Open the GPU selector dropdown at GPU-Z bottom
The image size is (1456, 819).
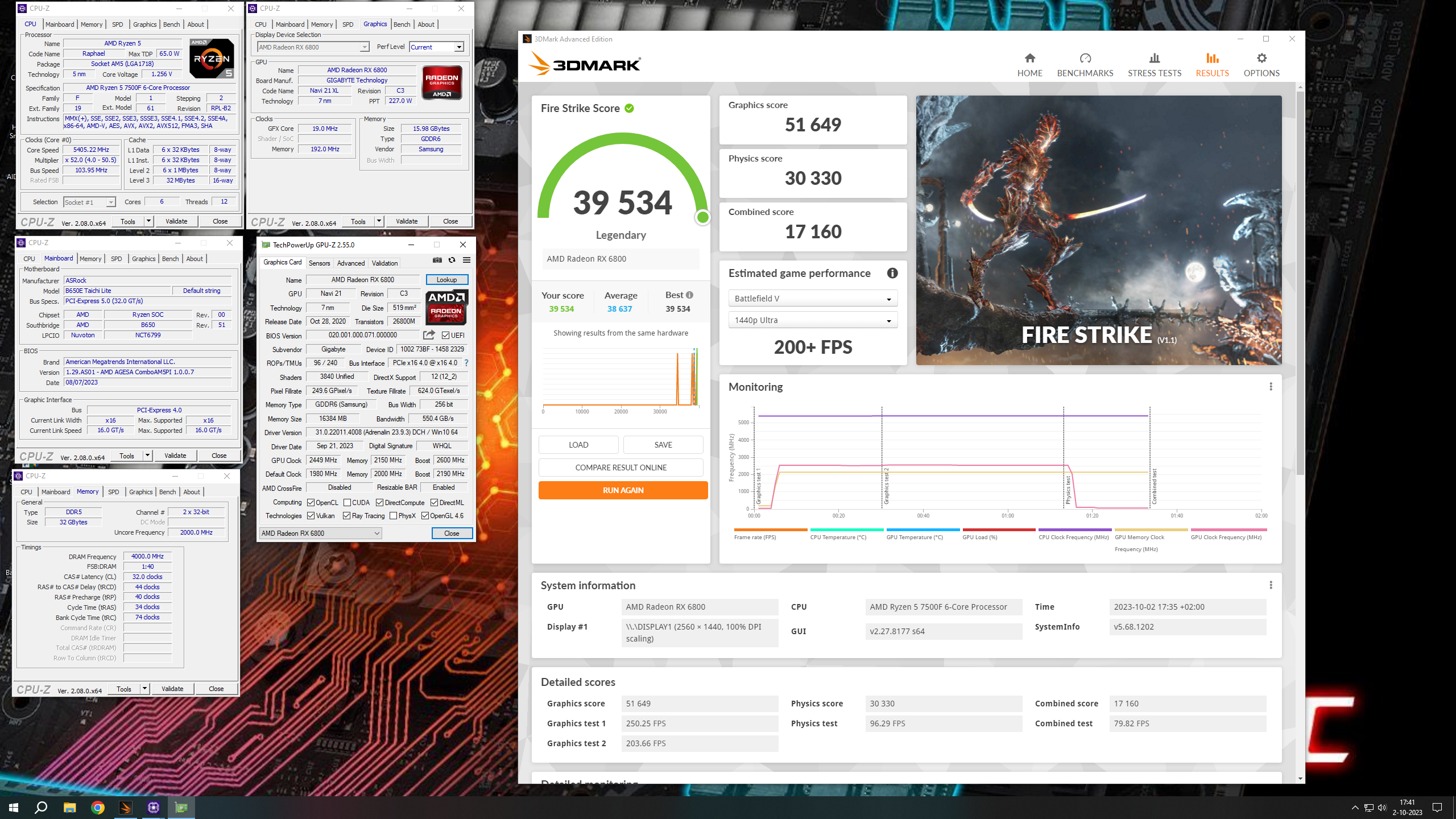click(x=320, y=533)
